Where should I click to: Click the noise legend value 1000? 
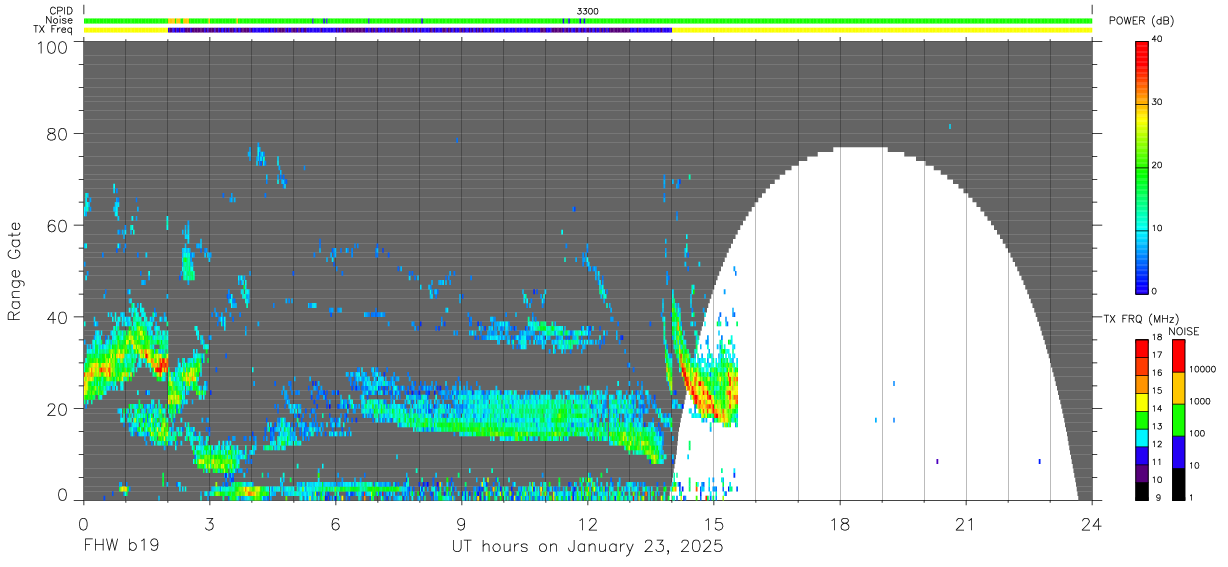1201,401
